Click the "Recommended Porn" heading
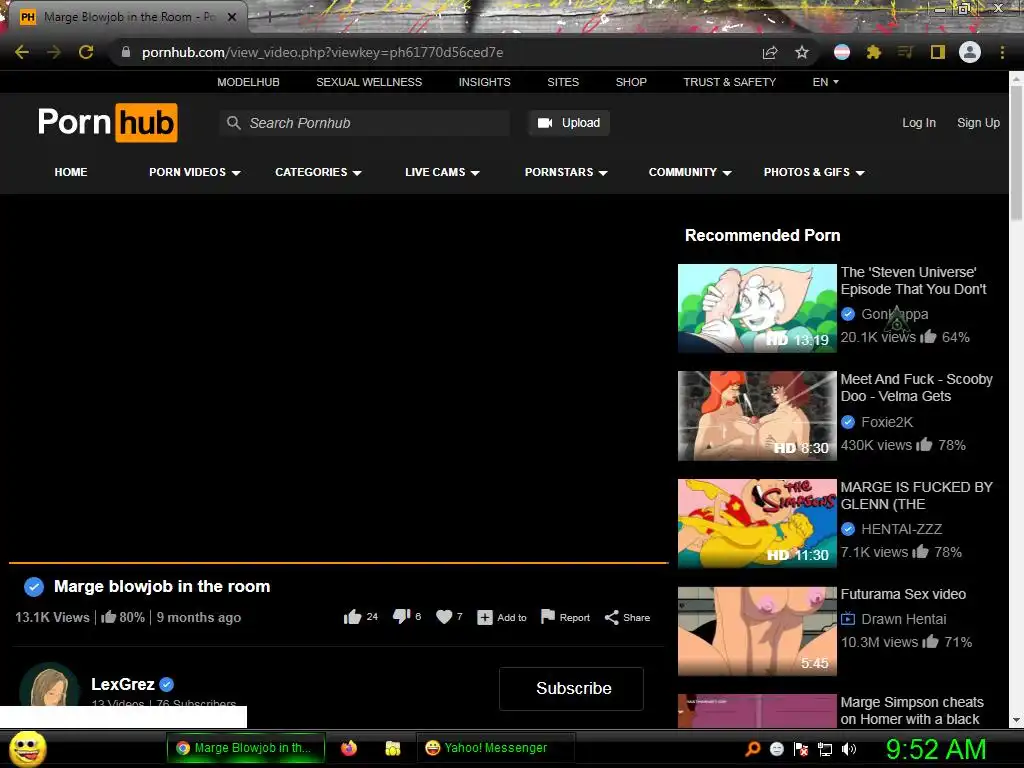Screen dimensions: 1024x768 [762, 235]
